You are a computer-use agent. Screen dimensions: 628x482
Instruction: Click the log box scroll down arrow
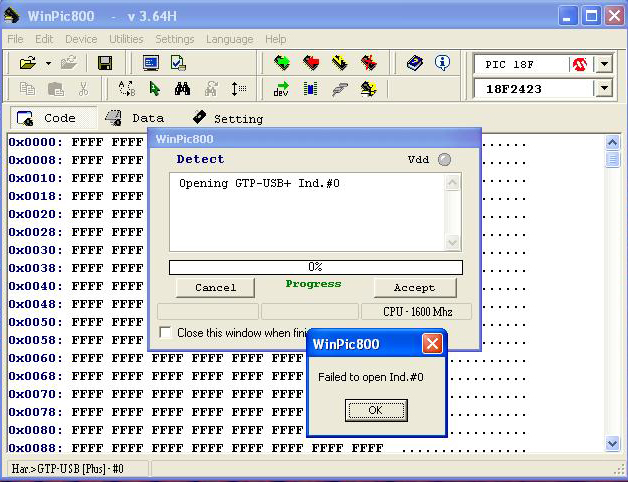[x=452, y=242]
